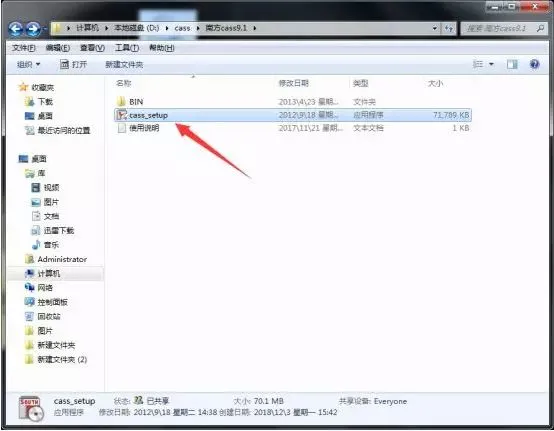
Task: Select 本地磁盘 (D:) in the address path
Action: pos(136,28)
